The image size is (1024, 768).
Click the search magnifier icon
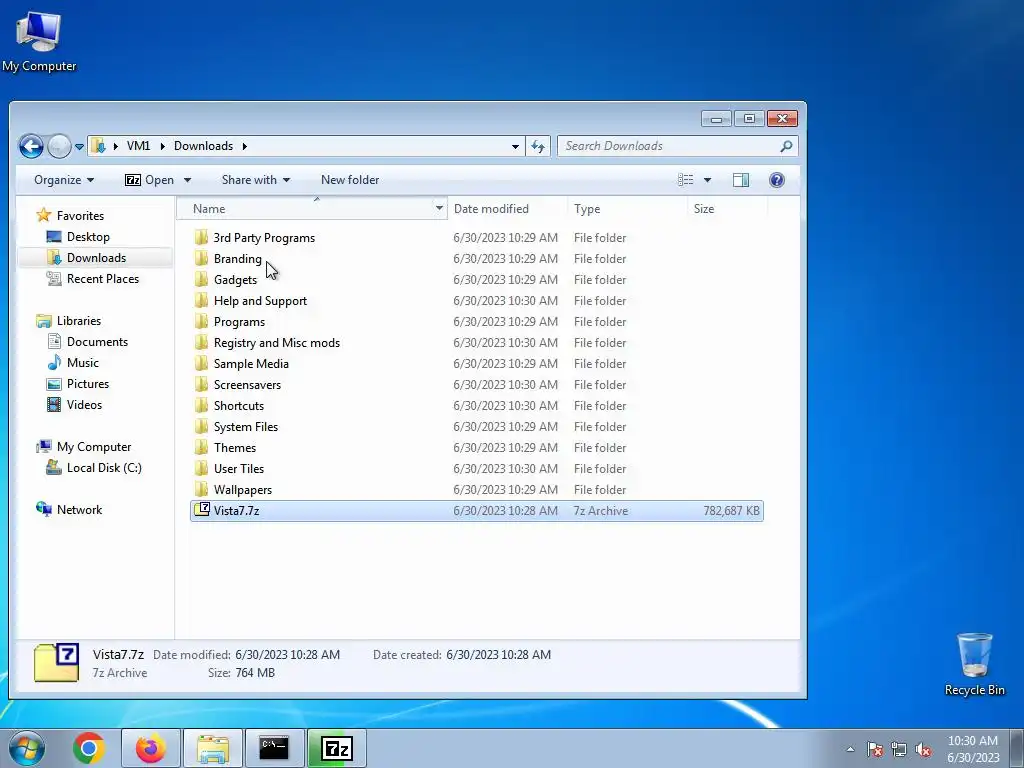pos(786,146)
